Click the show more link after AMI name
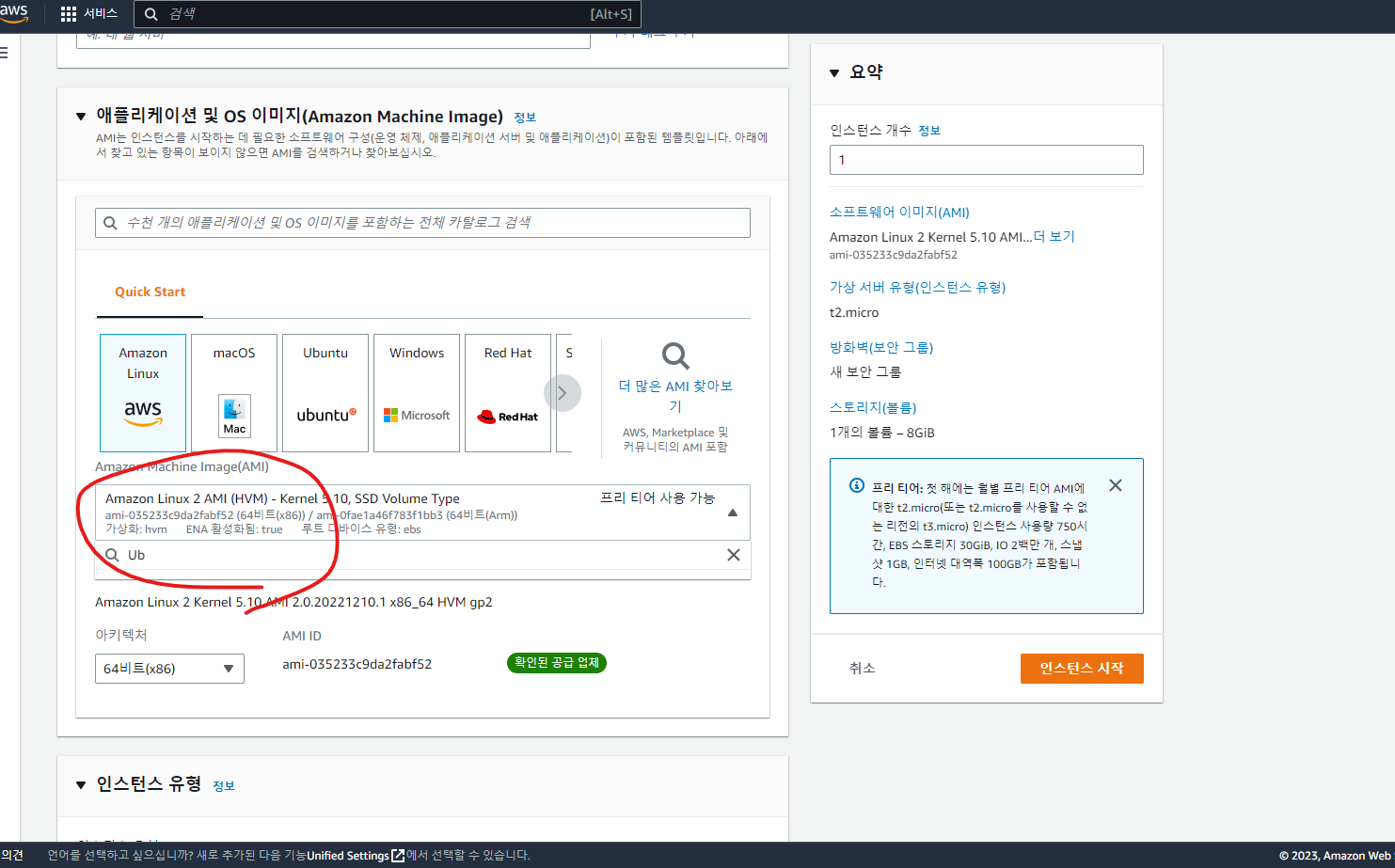Viewport: 1395px width, 868px height. 1054,237
